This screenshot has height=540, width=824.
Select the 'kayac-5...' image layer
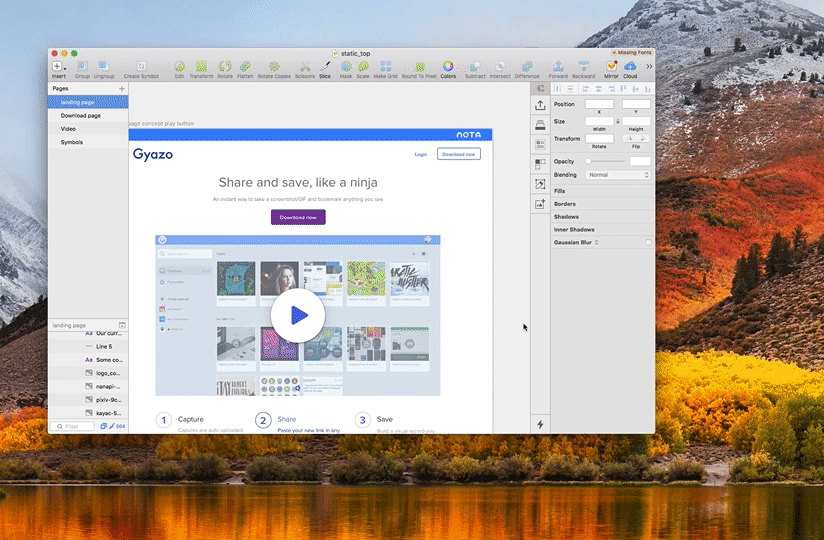tap(88, 413)
